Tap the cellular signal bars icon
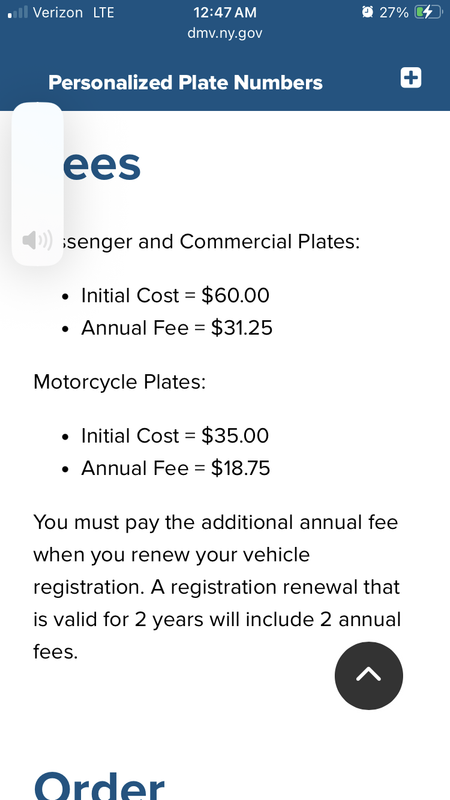Screen dimensions: 450x800 [17, 12]
